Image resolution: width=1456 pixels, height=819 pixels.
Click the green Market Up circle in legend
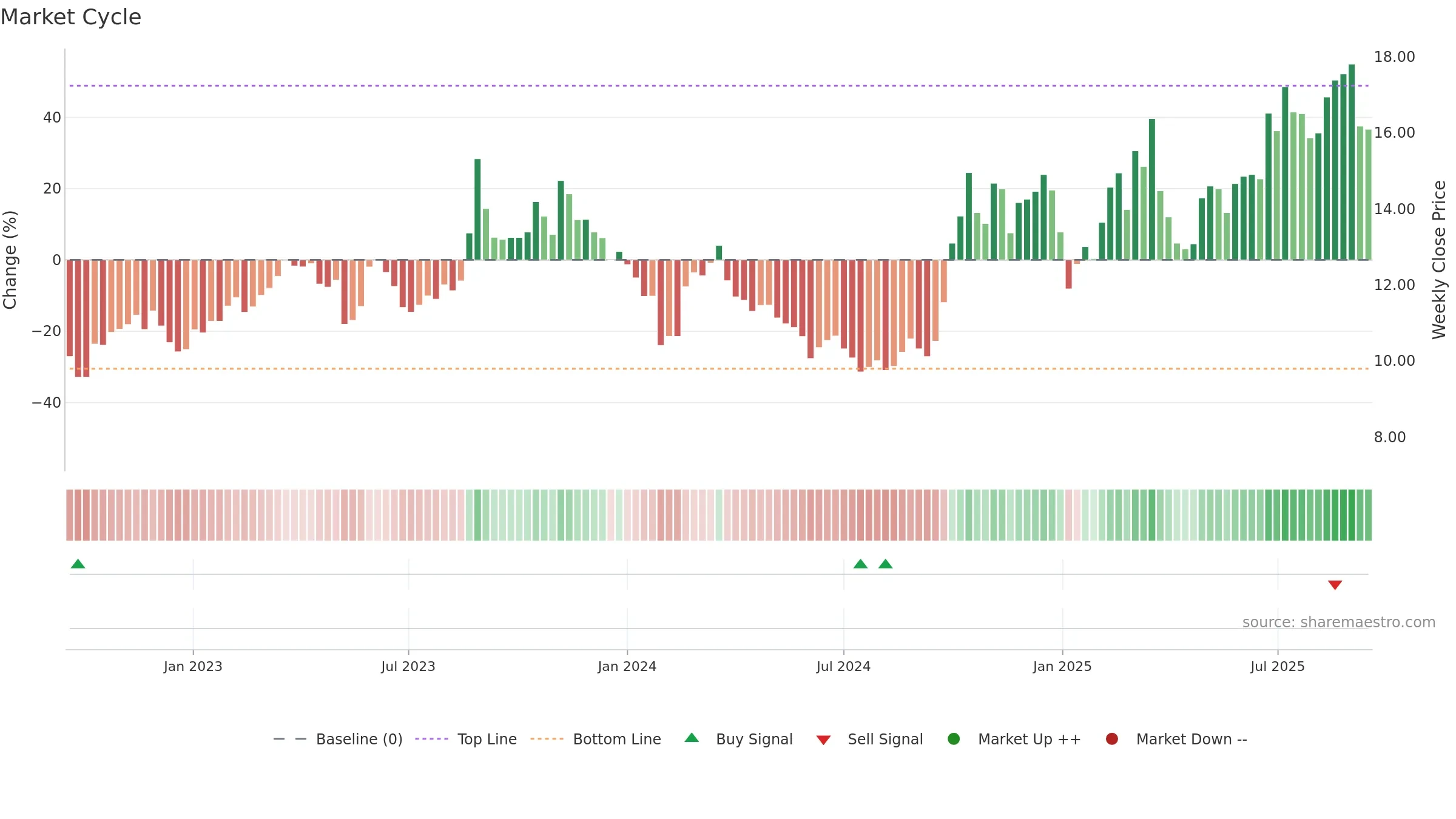click(954, 739)
